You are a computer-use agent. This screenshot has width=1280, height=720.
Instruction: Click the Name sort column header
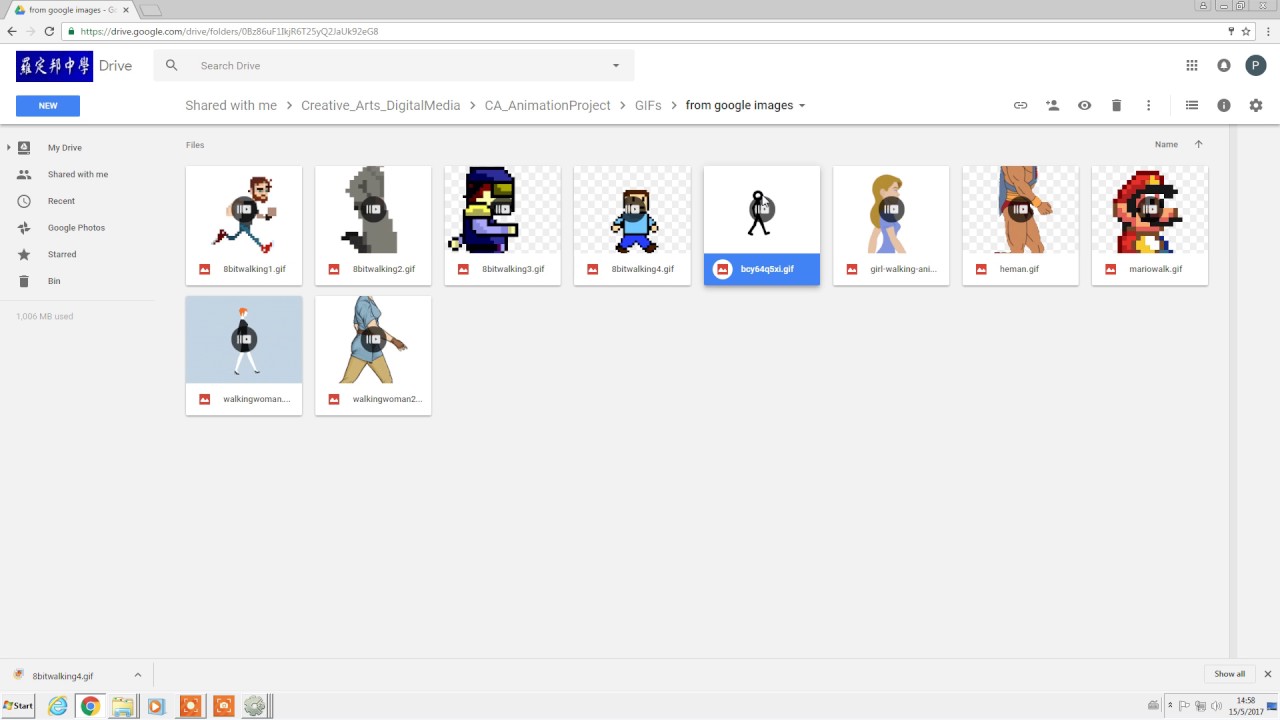(x=1166, y=144)
